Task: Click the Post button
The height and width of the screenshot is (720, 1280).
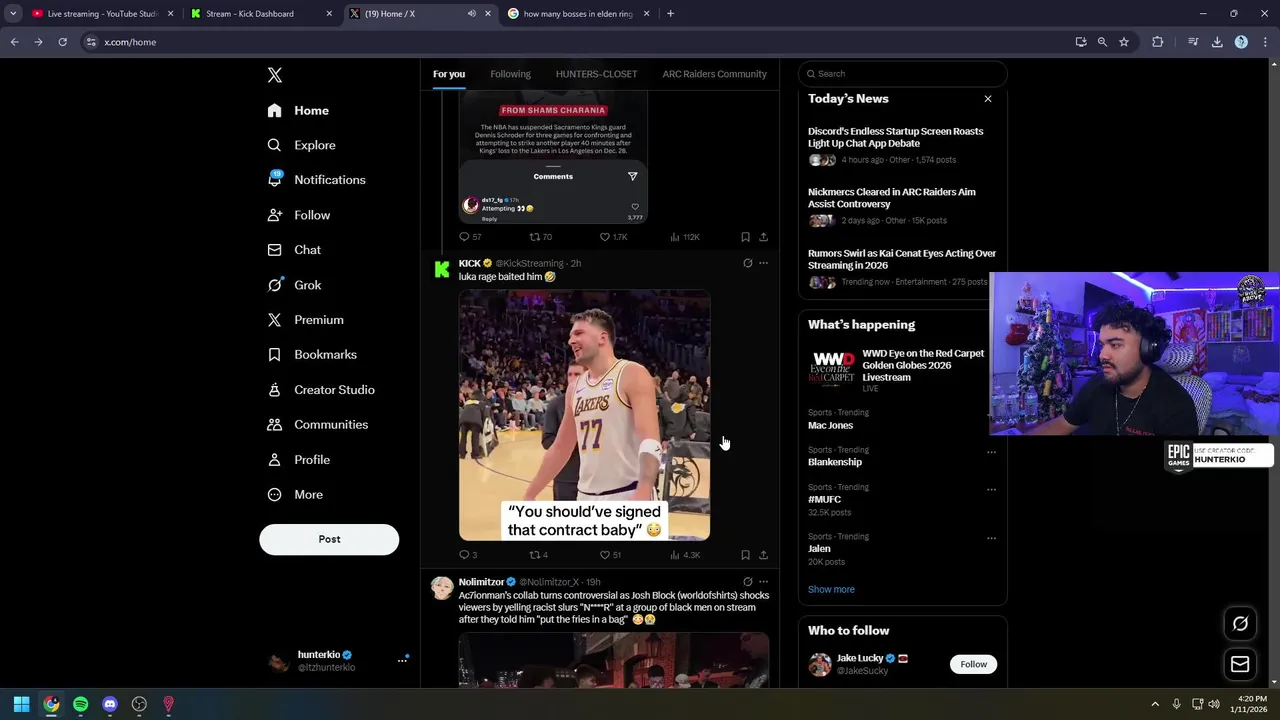Action: pyautogui.click(x=329, y=539)
